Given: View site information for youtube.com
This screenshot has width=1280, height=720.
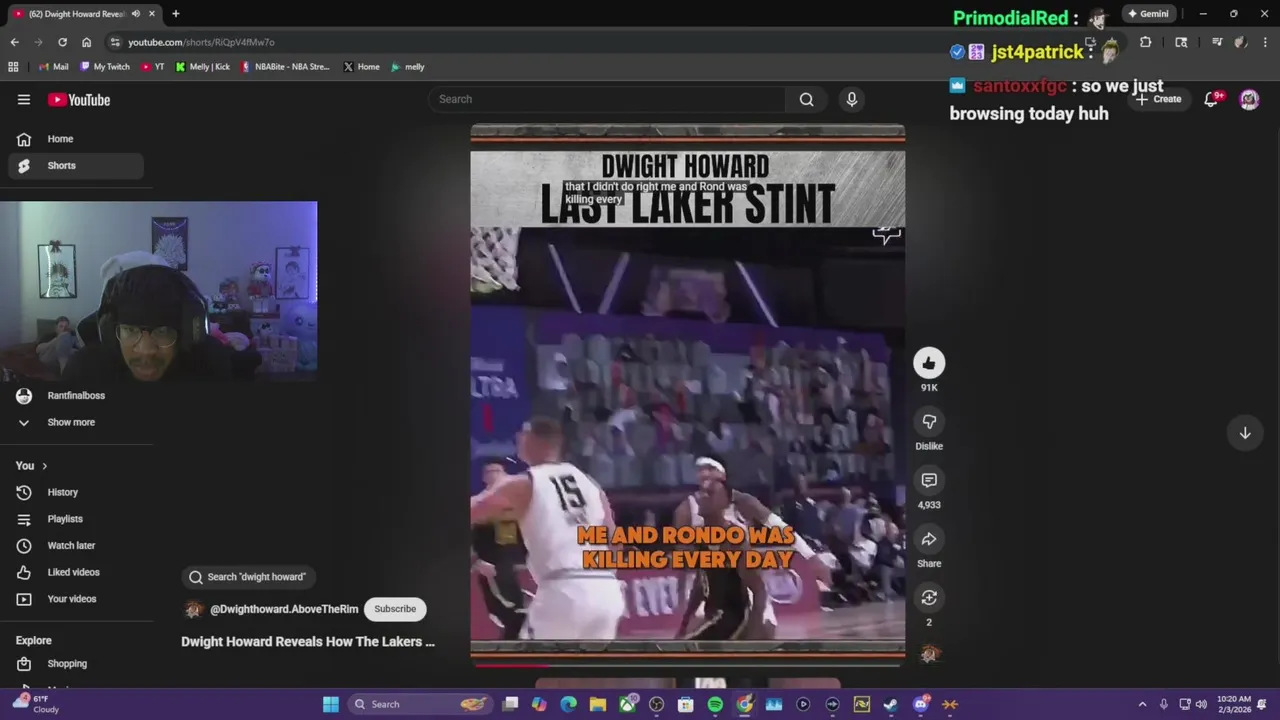Looking at the screenshot, I should (x=115, y=42).
